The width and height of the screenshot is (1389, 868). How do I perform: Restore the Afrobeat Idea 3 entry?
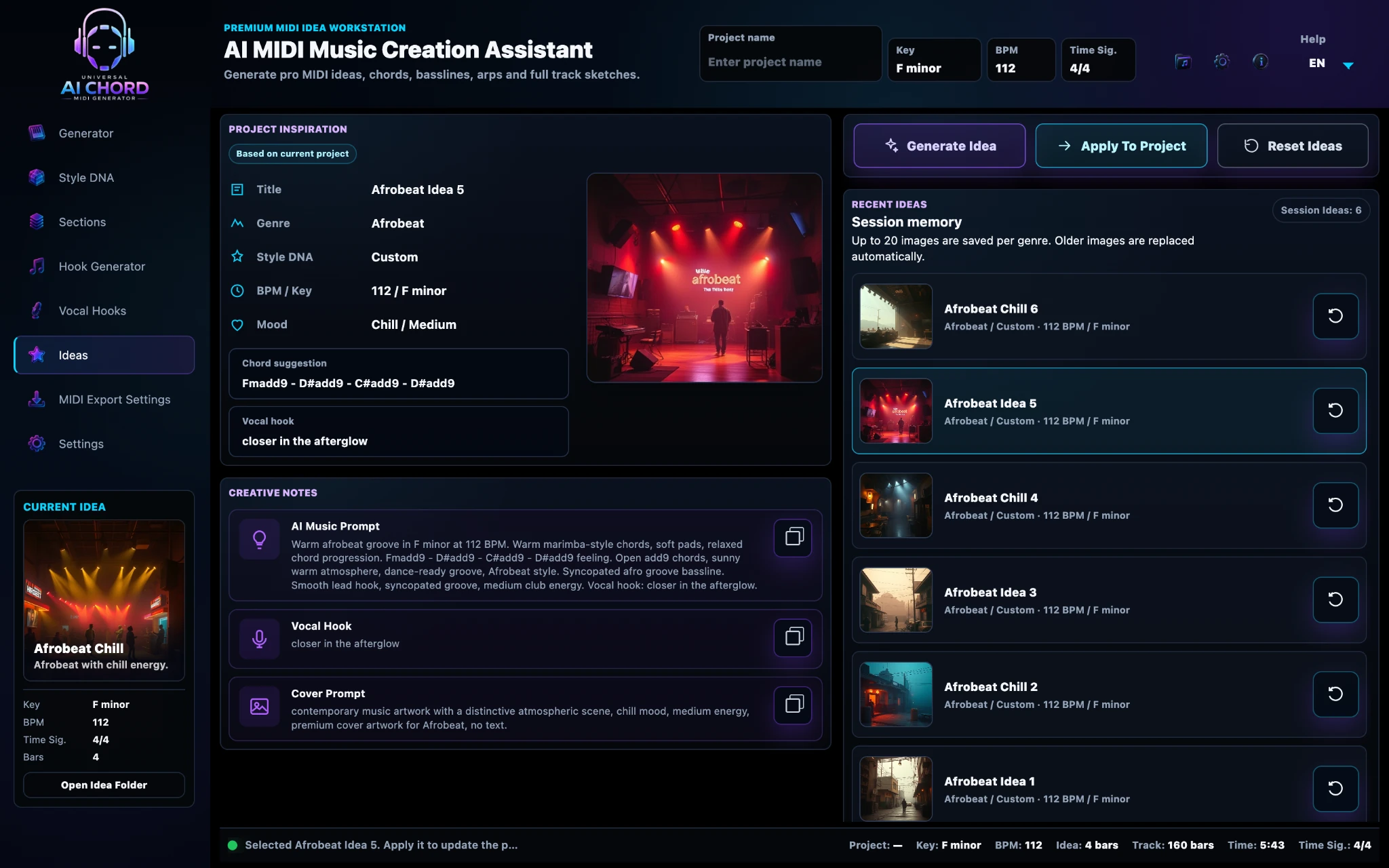pos(1335,599)
